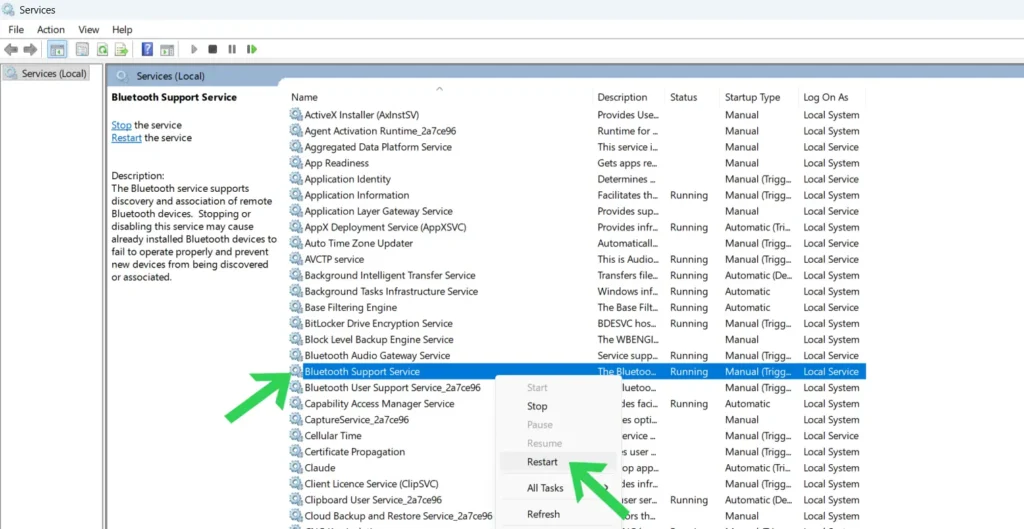The image size is (1024, 529).
Task: Click the gear icon of ActiveX Installer (AxInstSV)
Action: pos(296,114)
